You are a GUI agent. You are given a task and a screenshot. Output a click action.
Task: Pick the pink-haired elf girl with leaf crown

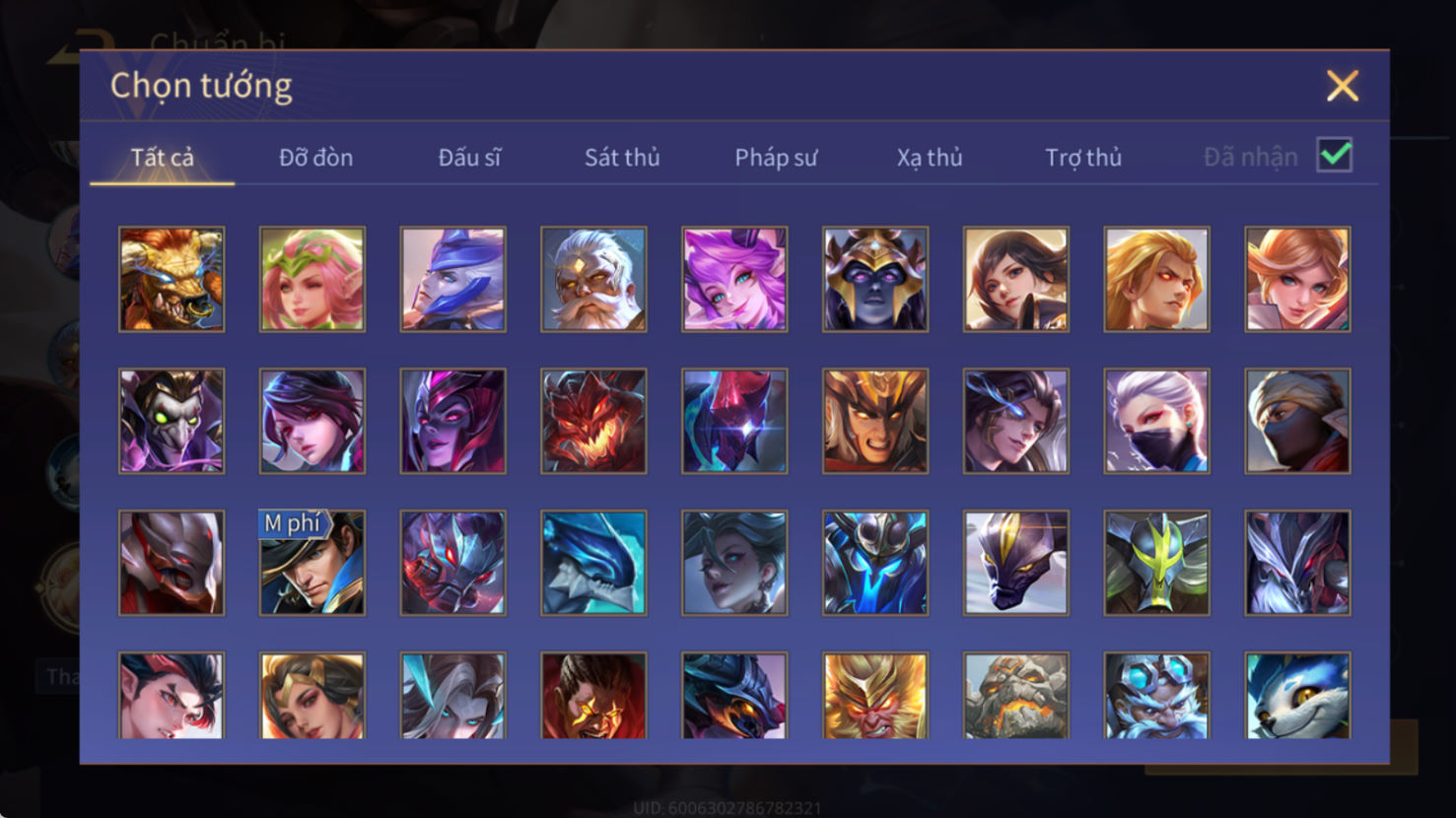point(312,279)
